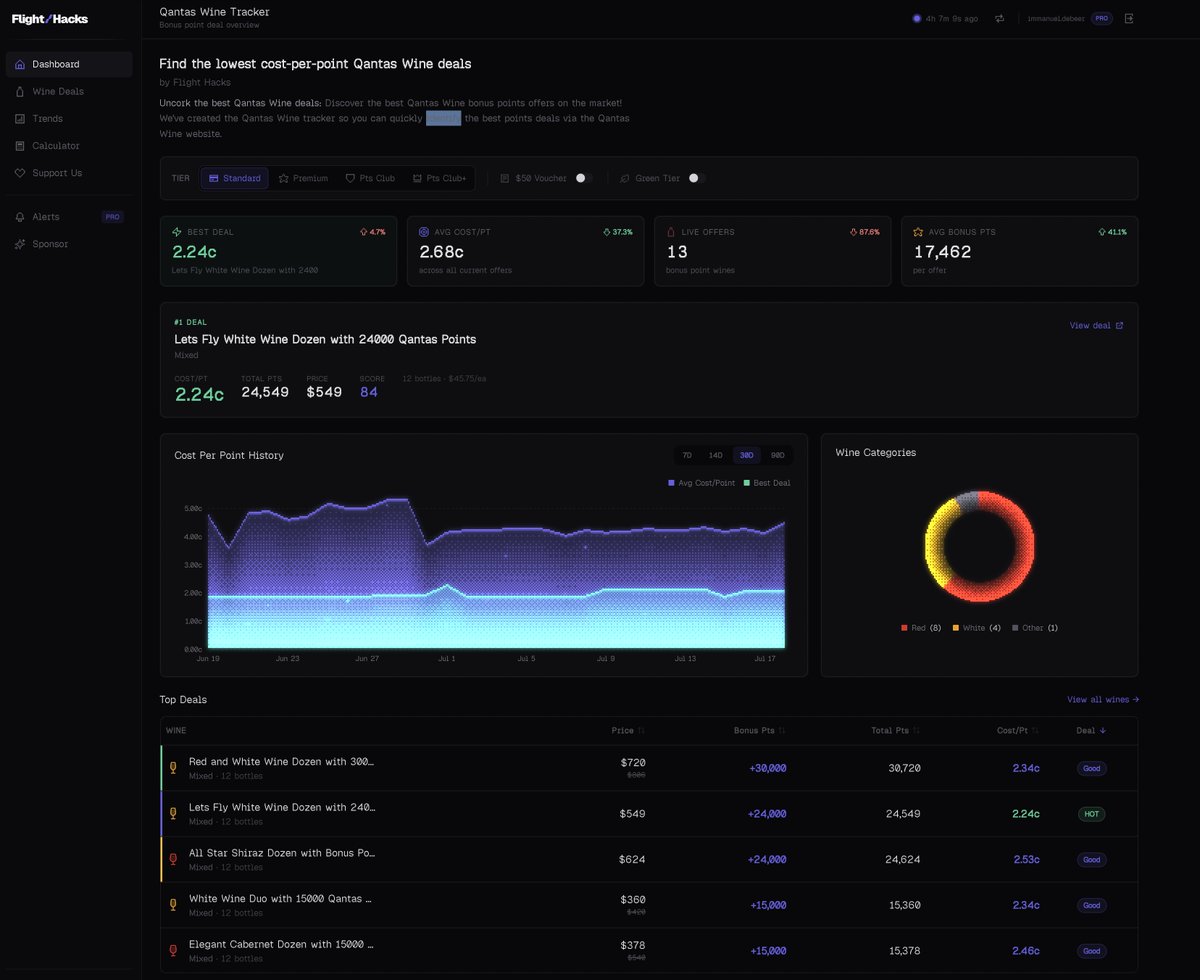Image resolution: width=1200 pixels, height=980 pixels.
Task: Sort table by Deal column
Action: (1091, 730)
